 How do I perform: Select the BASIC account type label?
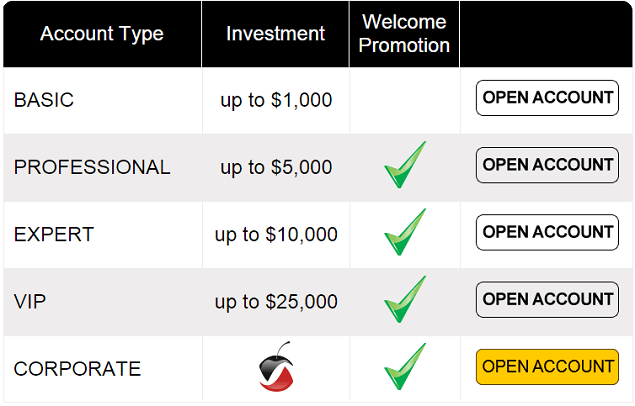pyautogui.click(x=44, y=100)
